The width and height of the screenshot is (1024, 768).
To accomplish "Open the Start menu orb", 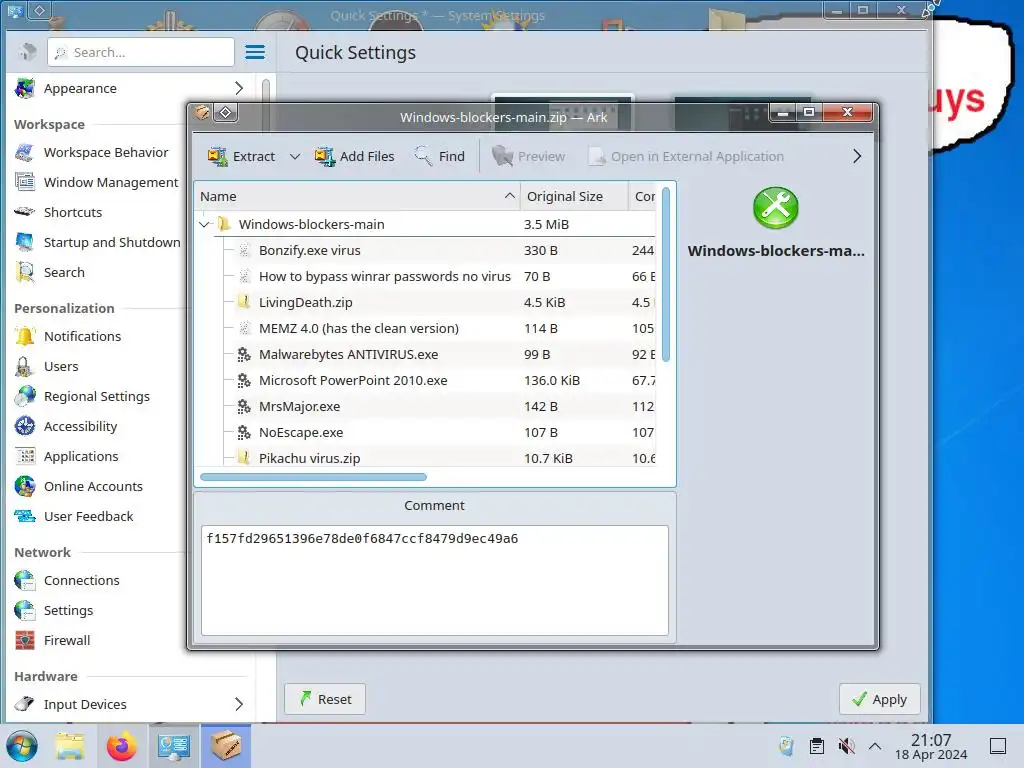I will tap(22, 746).
